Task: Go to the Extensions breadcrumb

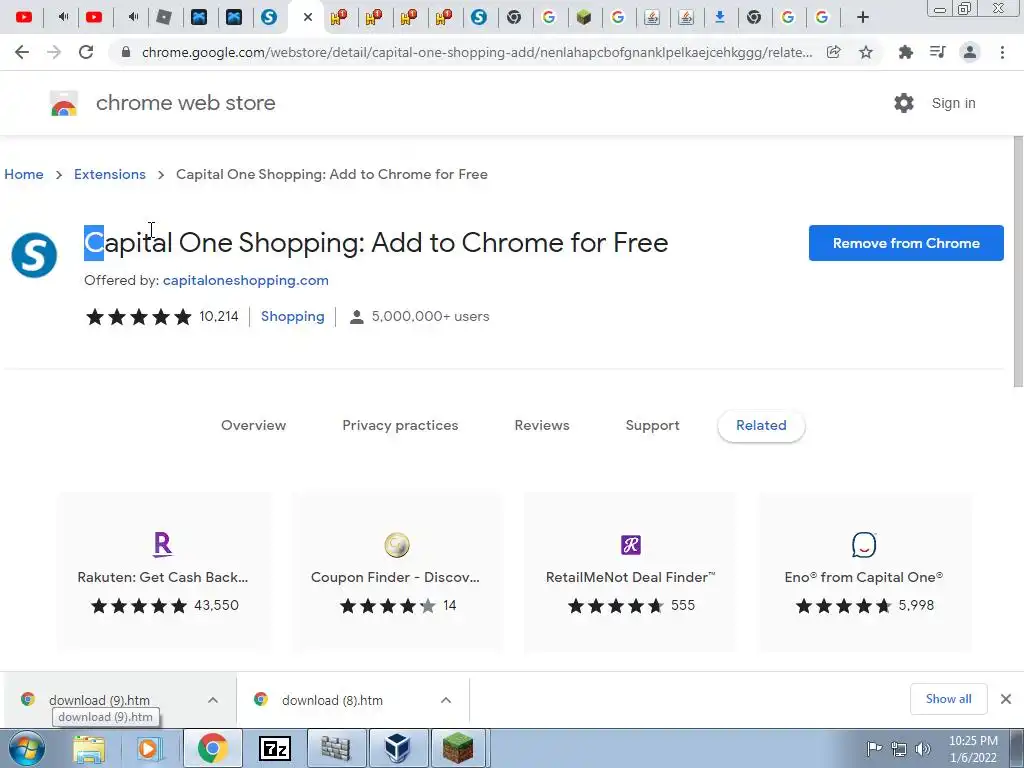Action: (110, 174)
